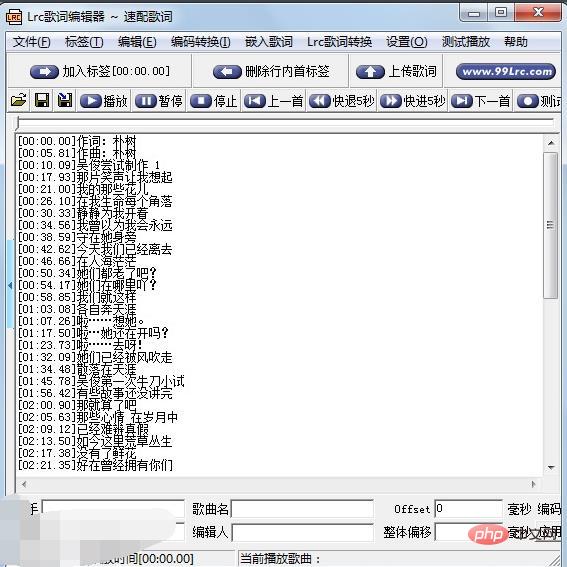Click the Offset input field
This screenshot has width=567, height=567.
point(468,509)
